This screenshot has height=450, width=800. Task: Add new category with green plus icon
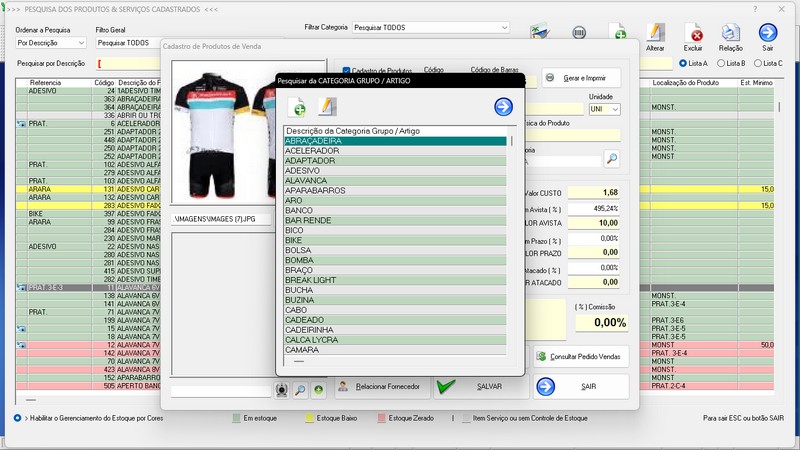297,107
